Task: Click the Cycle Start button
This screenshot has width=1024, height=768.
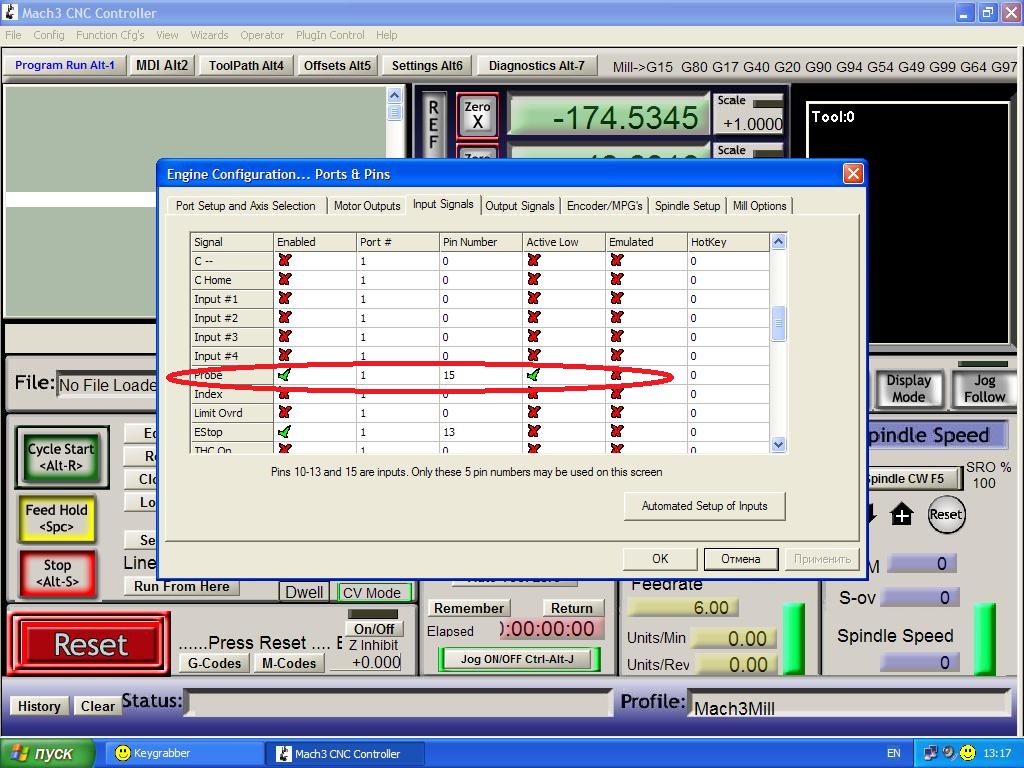Action: coord(61,457)
